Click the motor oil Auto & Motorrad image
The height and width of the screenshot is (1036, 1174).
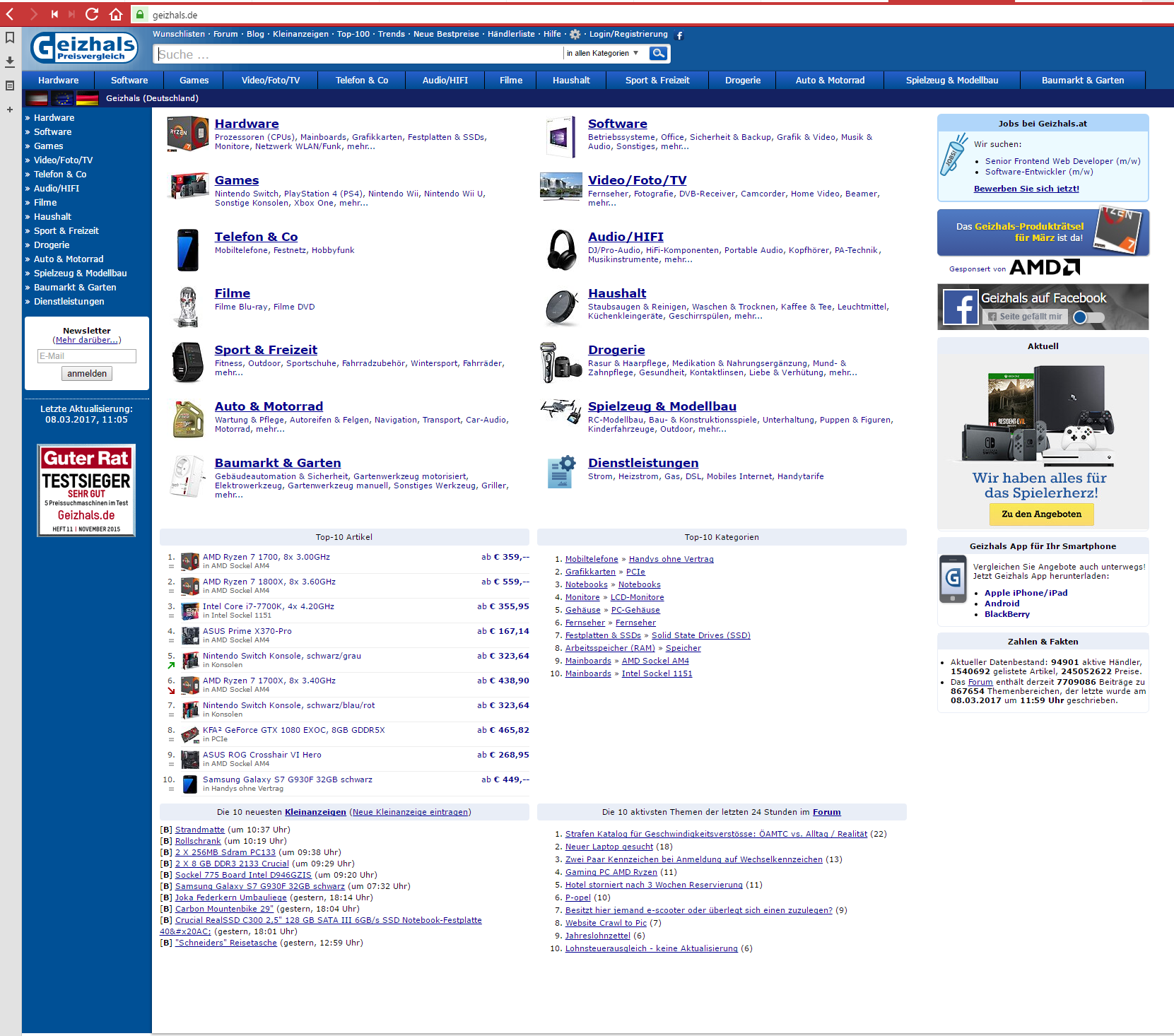point(188,418)
